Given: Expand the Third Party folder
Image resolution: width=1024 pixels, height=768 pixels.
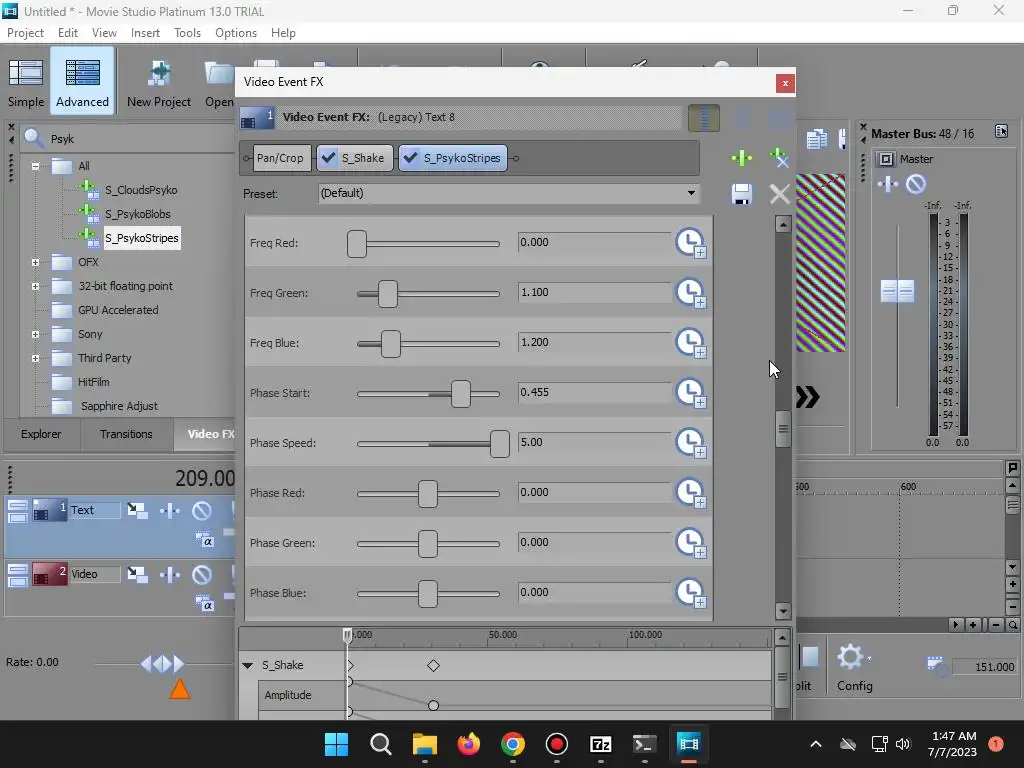Looking at the screenshot, I should click(x=35, y=359).
